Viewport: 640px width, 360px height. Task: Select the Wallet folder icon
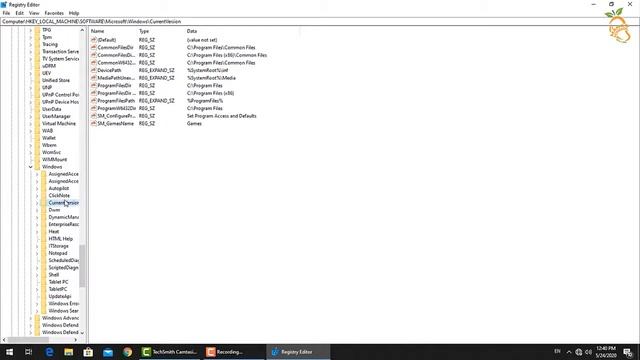point(37,138)
